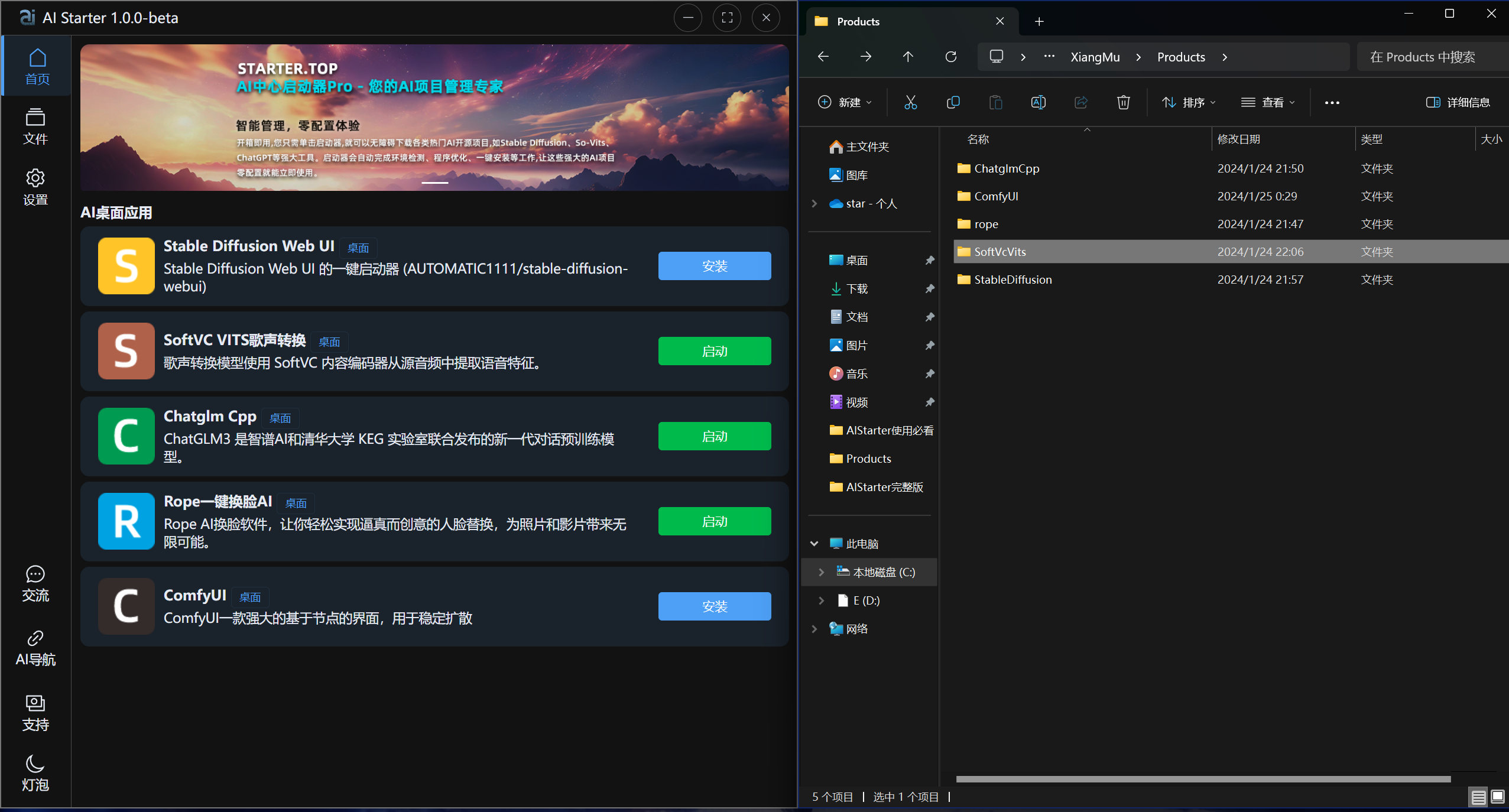Cut the selected item with scissors icon
The width and height of the screenshot is (1509, 812).
pos(911,103)
